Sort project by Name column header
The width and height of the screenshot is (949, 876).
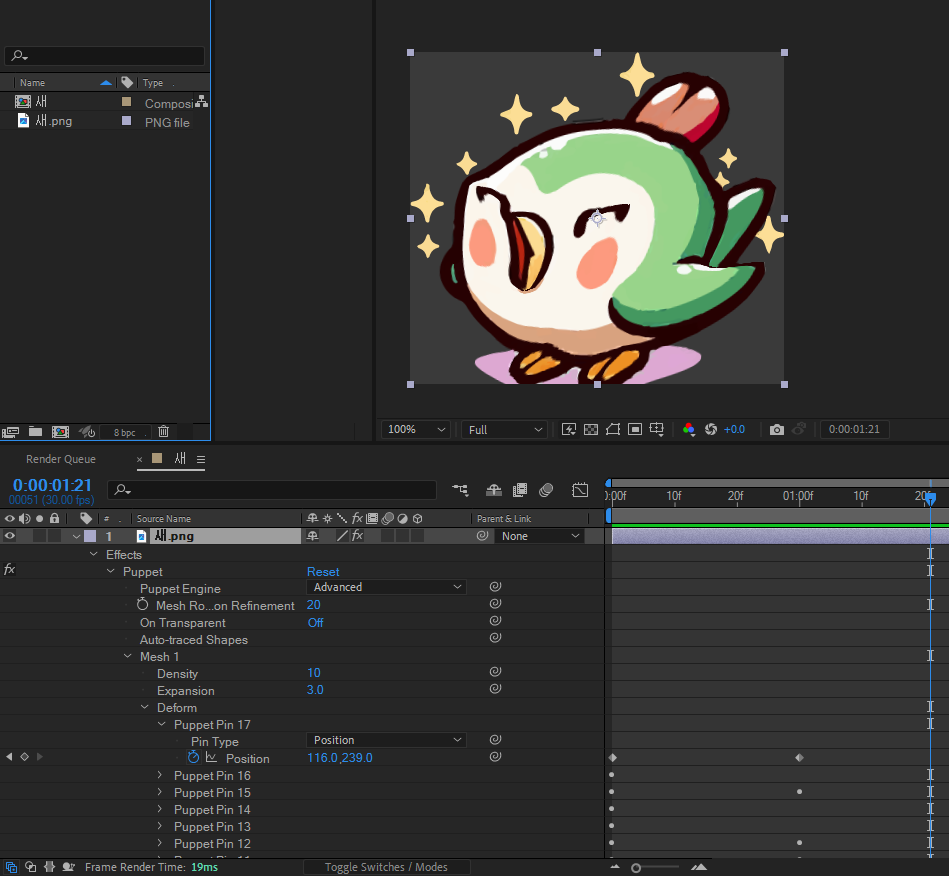tap(32, 82)
